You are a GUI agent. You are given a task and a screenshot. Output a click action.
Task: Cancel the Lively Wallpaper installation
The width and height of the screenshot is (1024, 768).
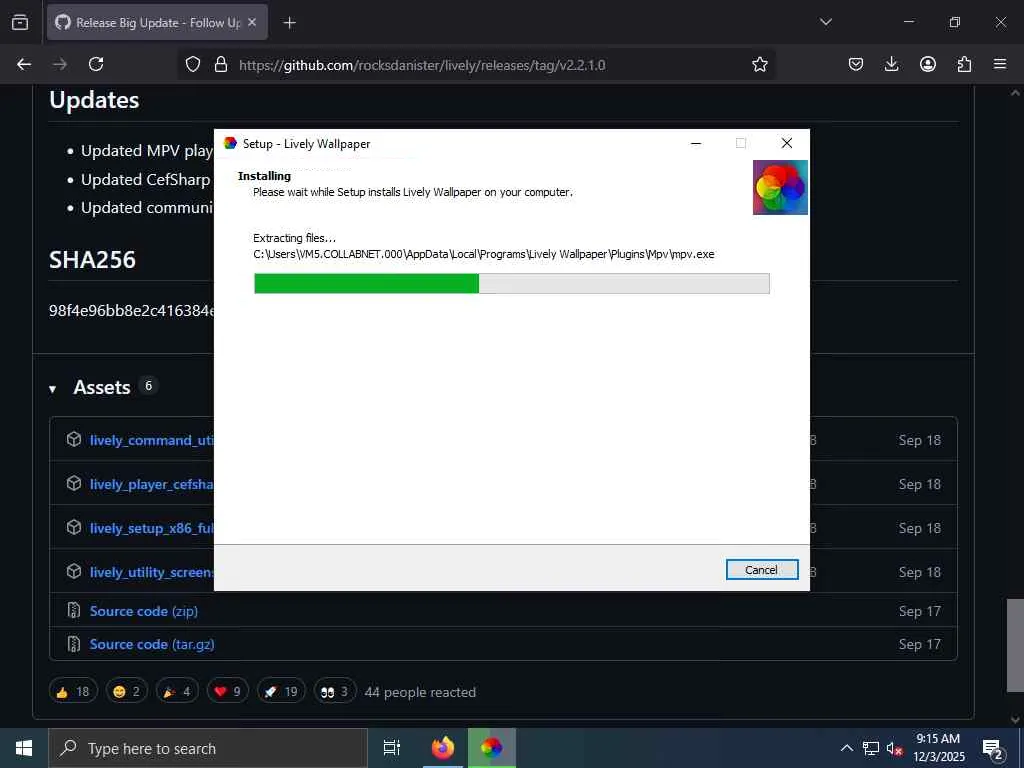[x=761, y=569]
